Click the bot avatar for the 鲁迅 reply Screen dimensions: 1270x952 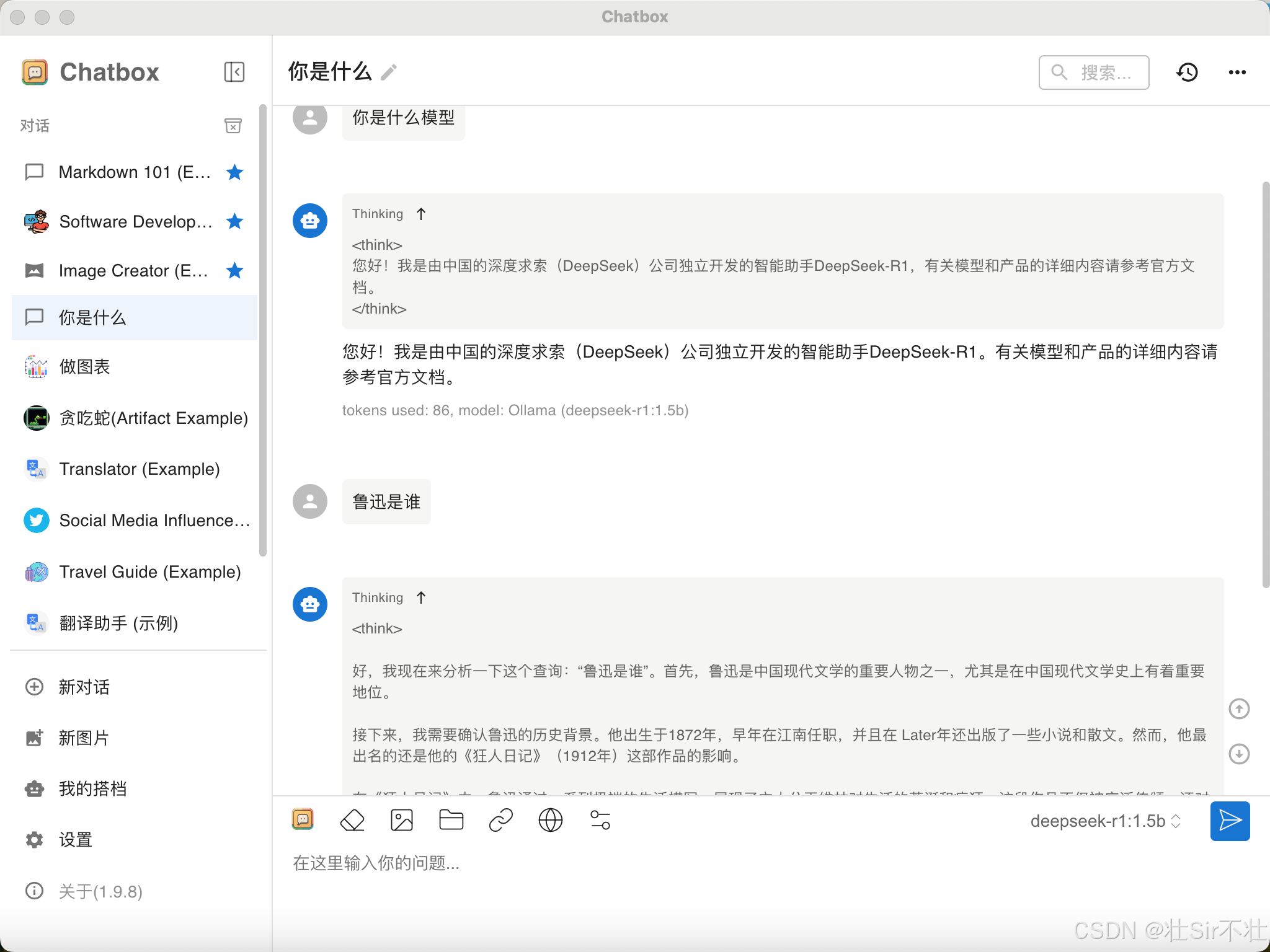310,604
